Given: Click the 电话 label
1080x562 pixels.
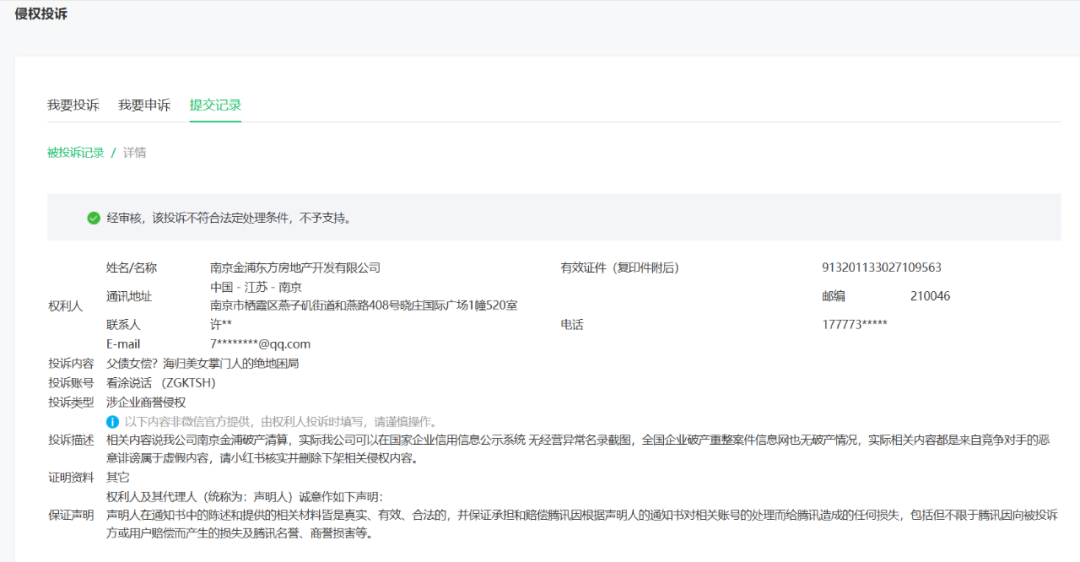Looking at the screenshot, I should [572, 324].
